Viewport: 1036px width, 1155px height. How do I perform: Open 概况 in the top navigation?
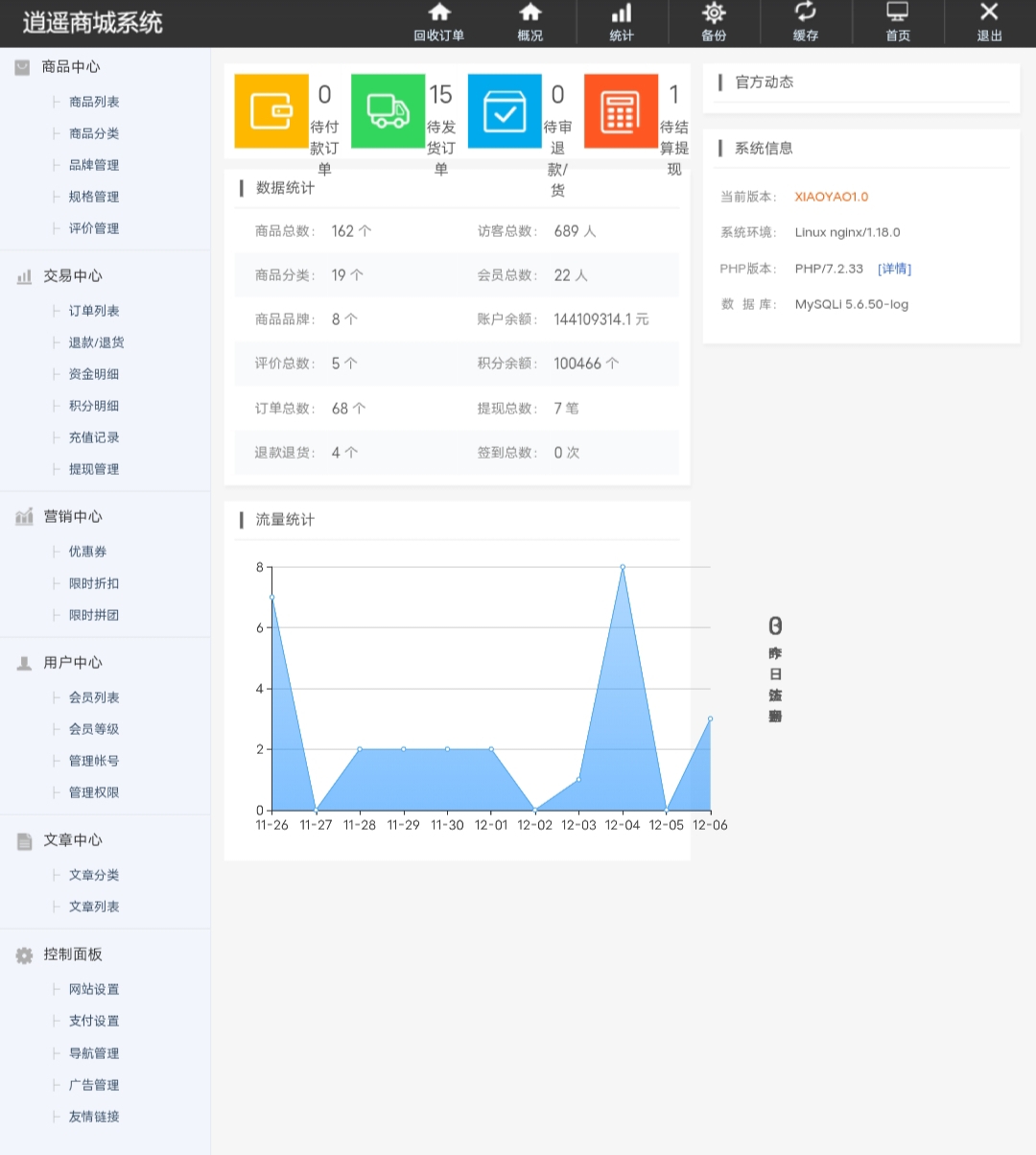[530, 22]
